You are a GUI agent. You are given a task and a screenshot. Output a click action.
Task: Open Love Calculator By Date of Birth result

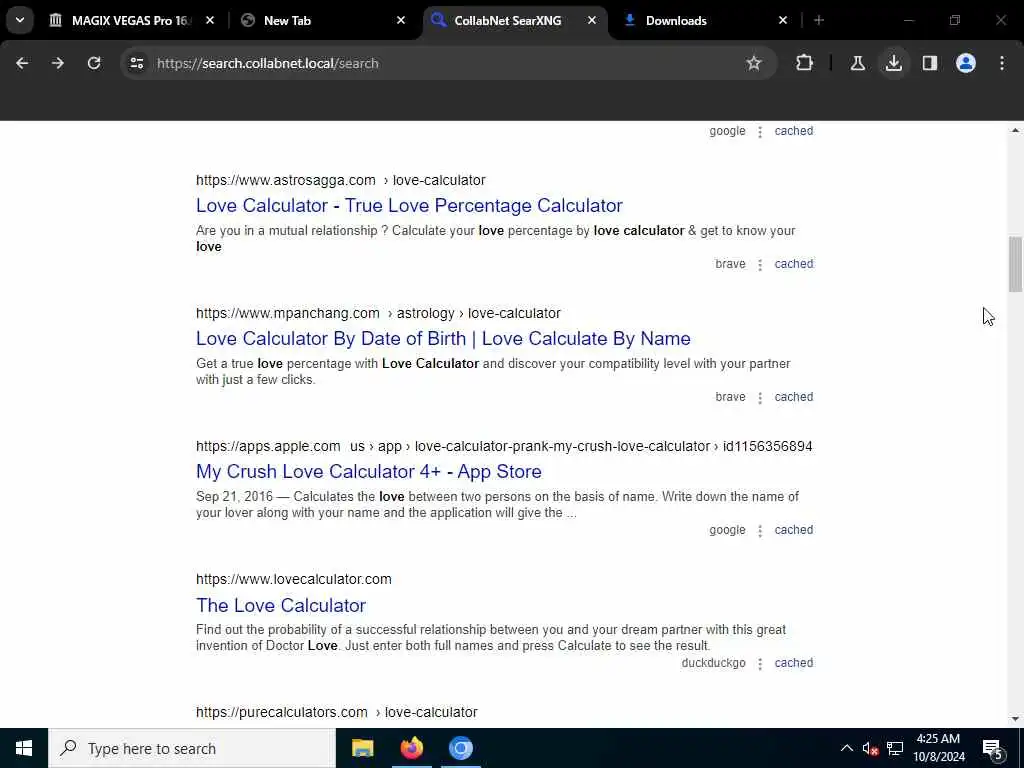coord(443,338)
